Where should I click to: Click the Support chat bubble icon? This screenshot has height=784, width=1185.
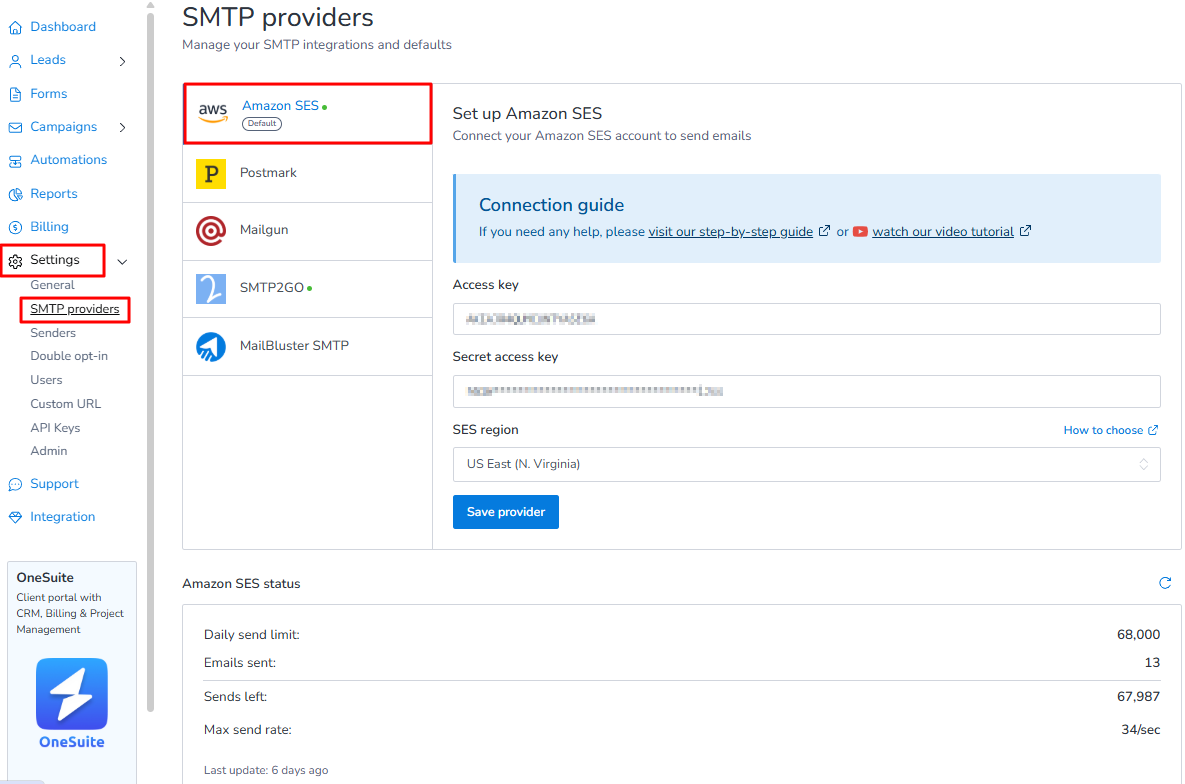pos(15,485)
